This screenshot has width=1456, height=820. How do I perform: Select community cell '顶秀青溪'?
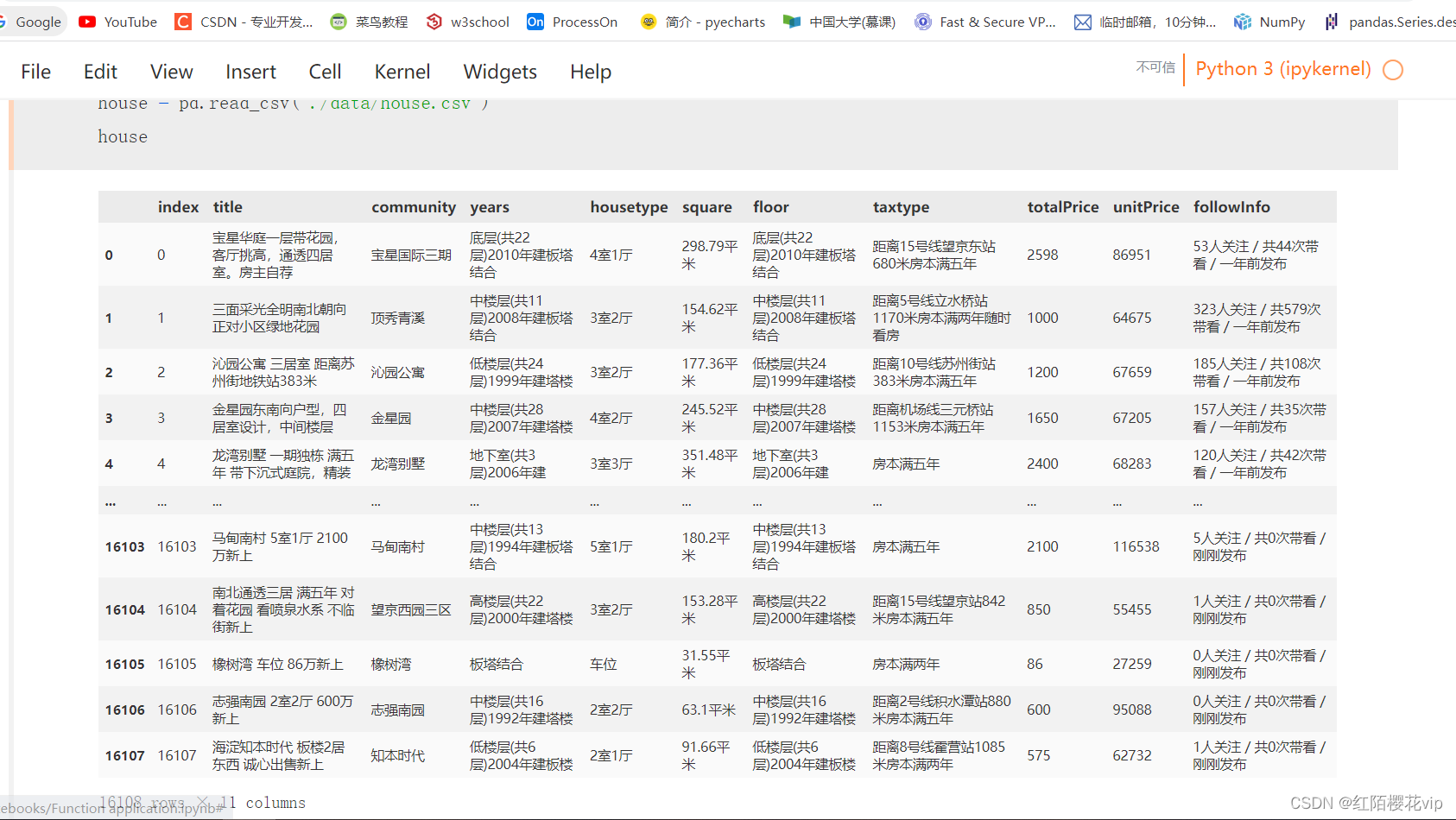click(x=398, y=318)
